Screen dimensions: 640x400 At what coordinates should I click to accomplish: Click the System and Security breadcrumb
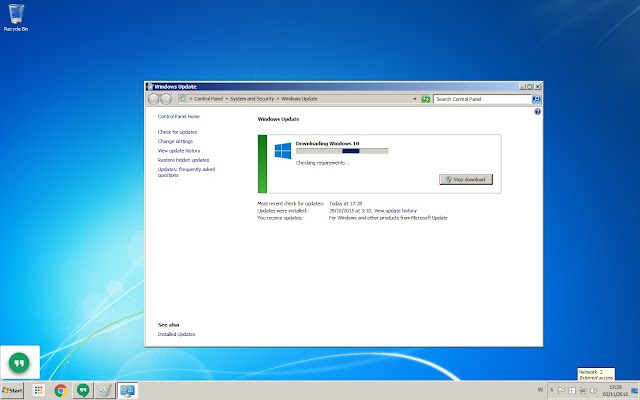(252, 99)
